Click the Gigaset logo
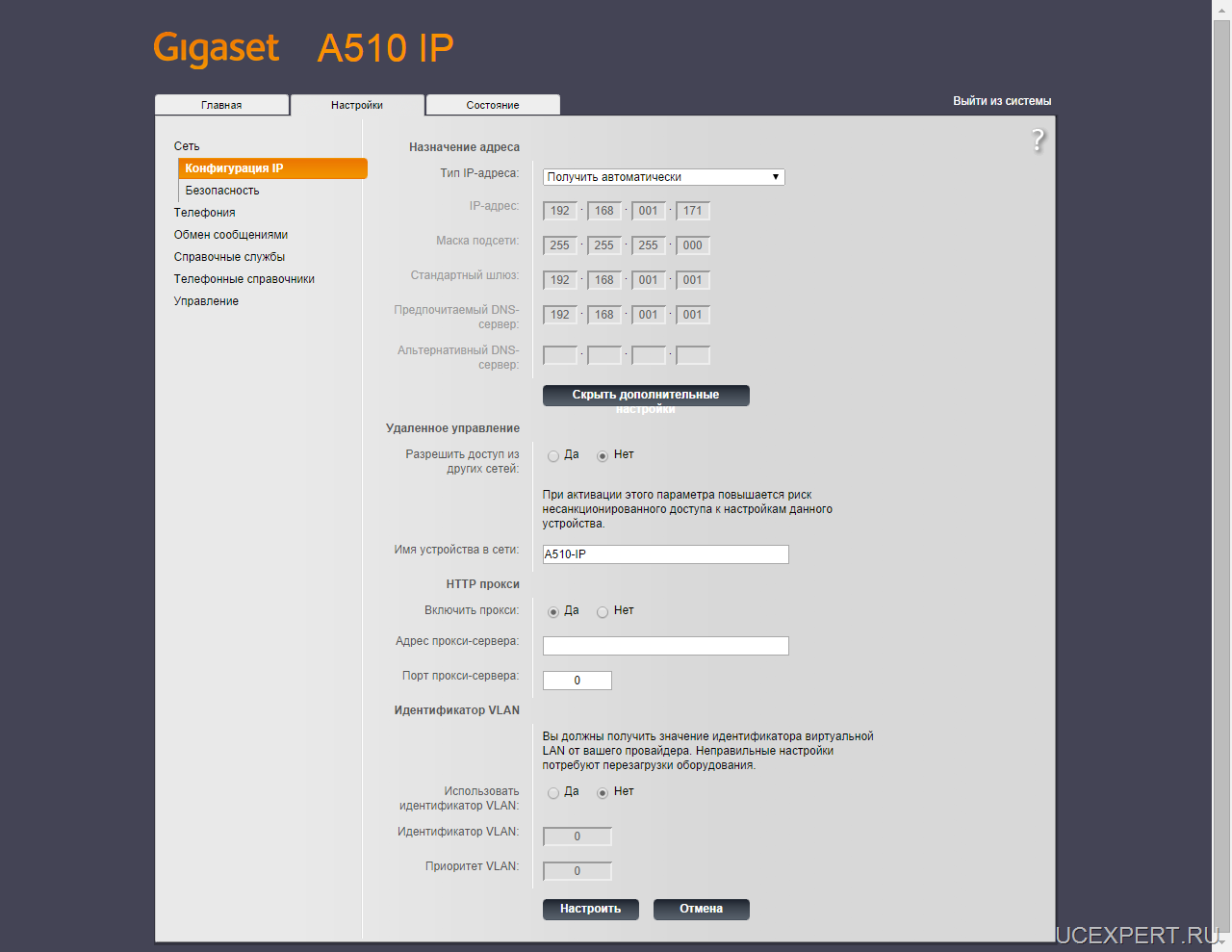Viewport: 1232px width, 952px height. (x=217, y=49)
